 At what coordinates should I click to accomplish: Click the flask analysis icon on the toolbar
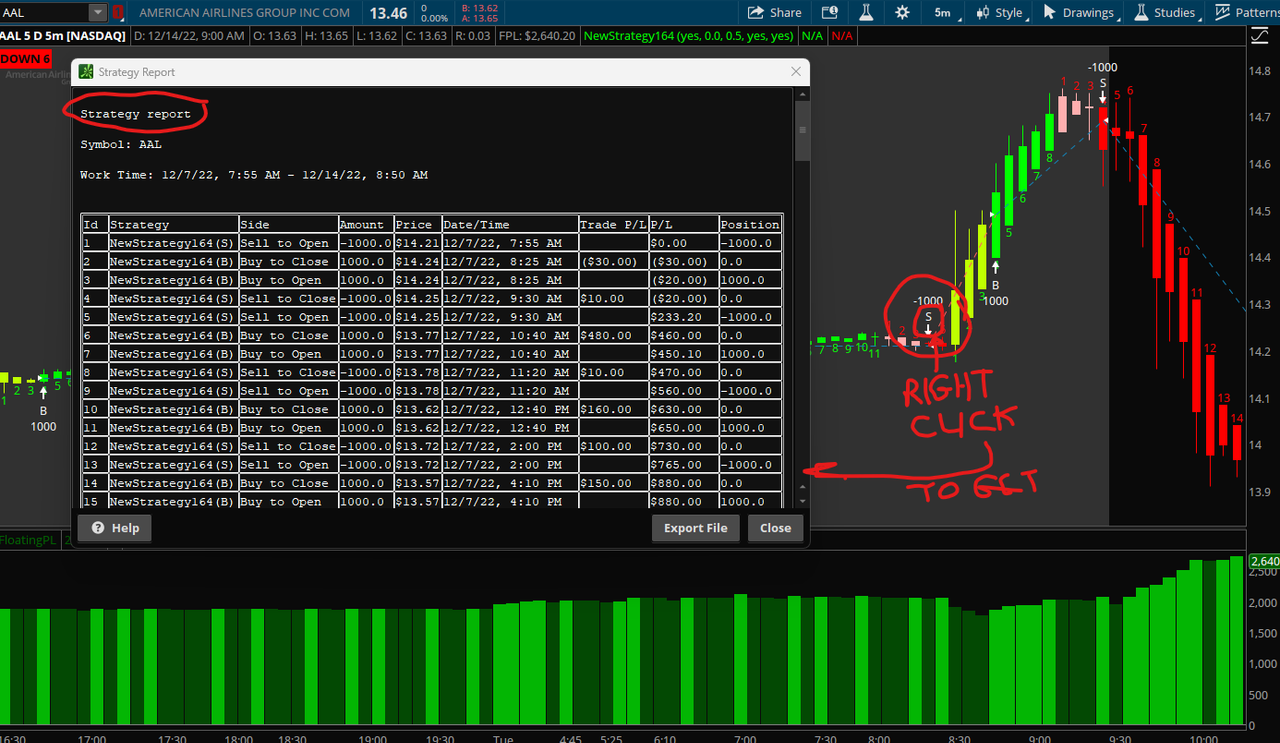point(866,13)
